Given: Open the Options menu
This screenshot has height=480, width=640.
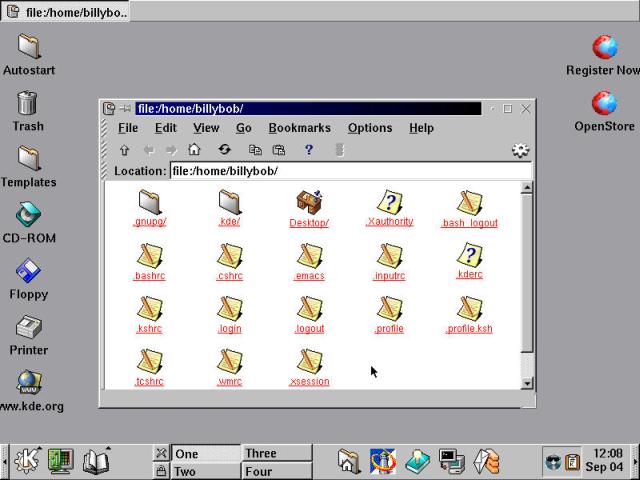Looking at the screenshot, I should 370,128.
